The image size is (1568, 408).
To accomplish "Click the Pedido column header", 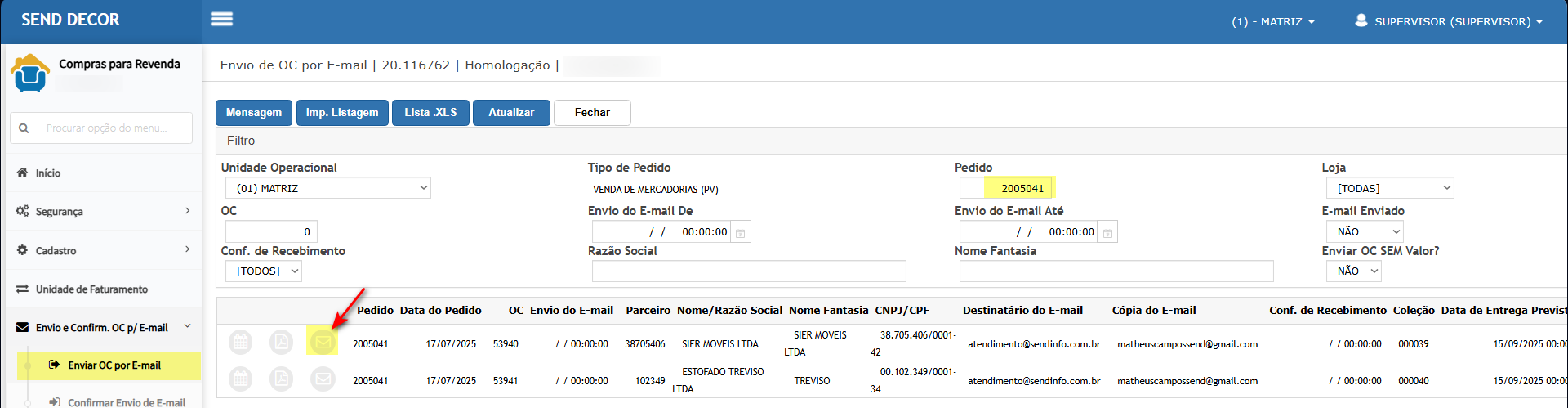I will (x=376, y=310).
